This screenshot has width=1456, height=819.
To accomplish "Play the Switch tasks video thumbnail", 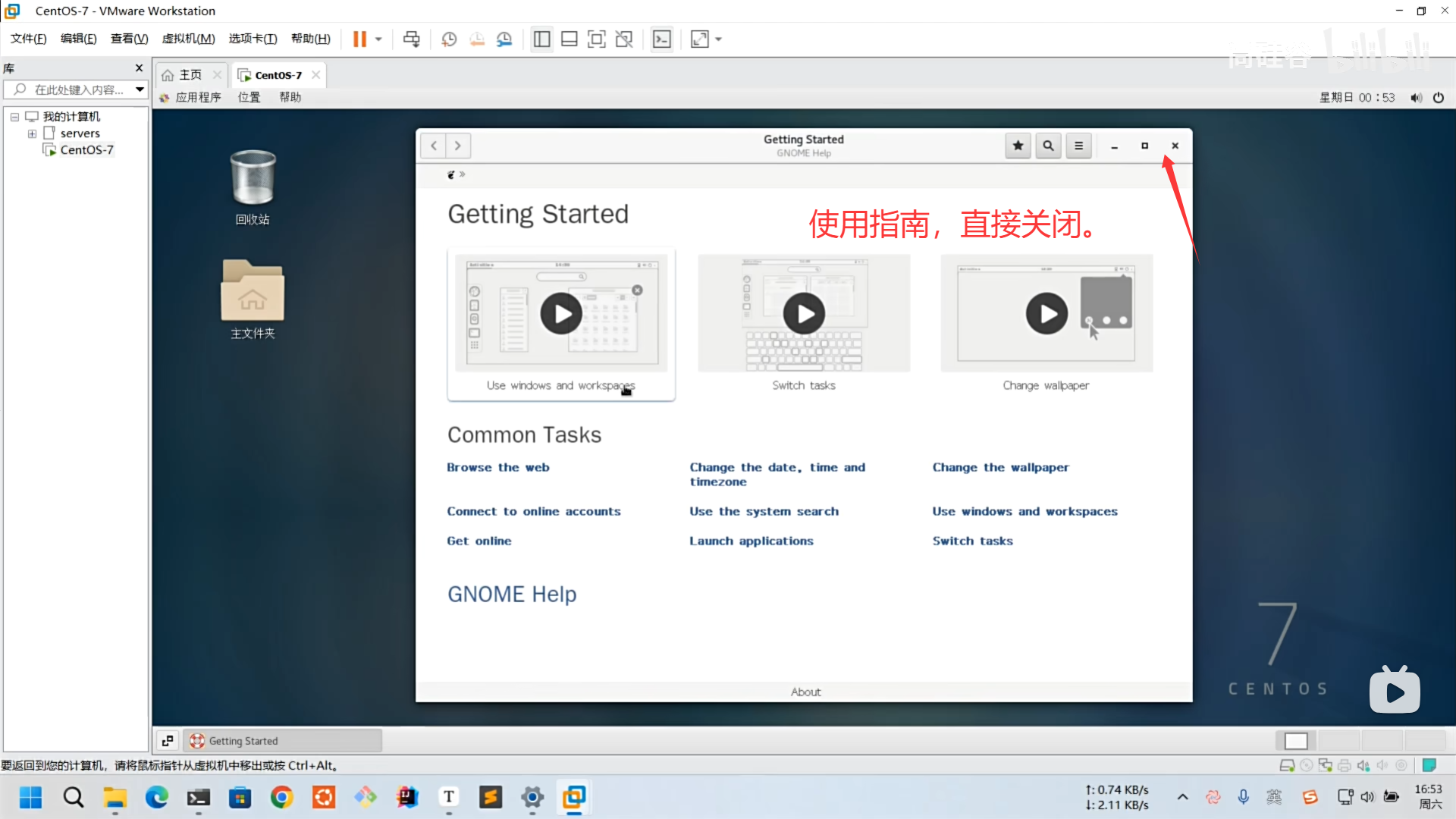I will pyautogui.click(x=804, y=313).
